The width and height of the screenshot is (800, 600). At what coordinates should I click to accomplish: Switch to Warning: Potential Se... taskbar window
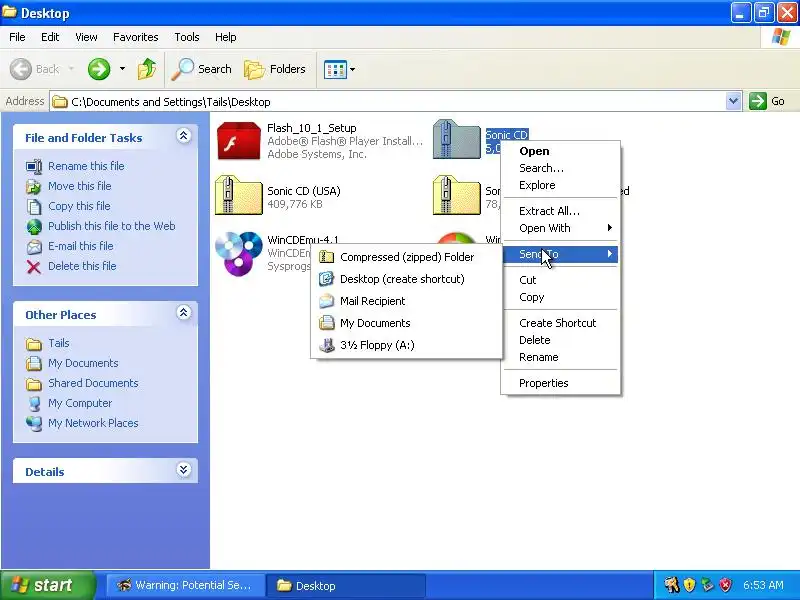point(186,585)
